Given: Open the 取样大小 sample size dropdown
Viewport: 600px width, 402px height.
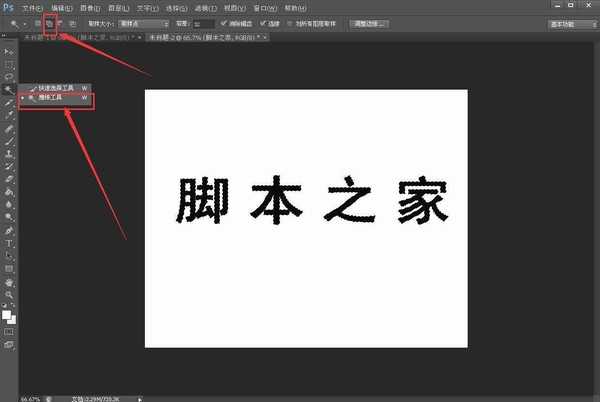Looking at the screenshot, I should (135, 21).
